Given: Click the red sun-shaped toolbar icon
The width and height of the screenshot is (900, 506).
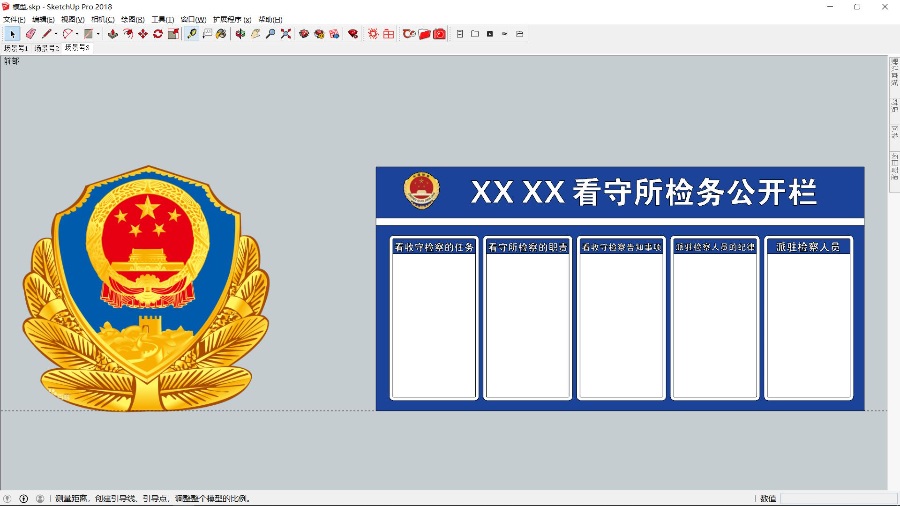Looking at the screenshot, I should (x=373, y=34).
